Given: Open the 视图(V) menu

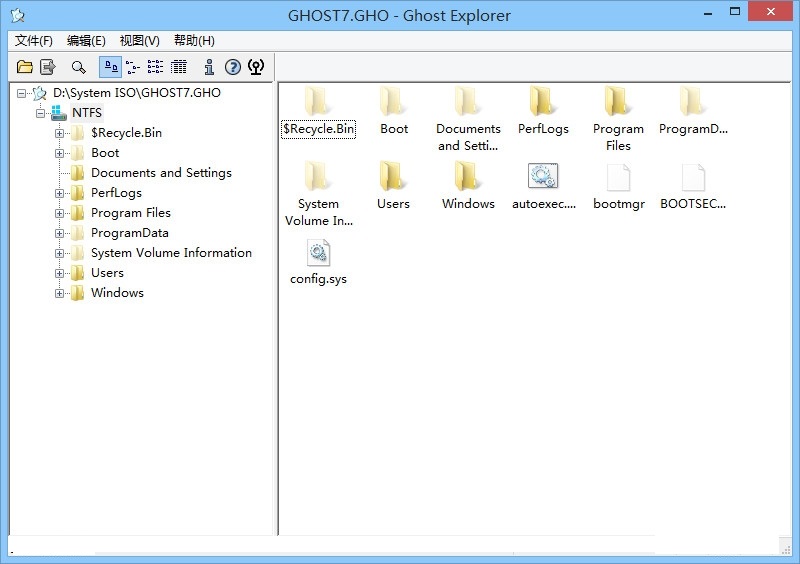Looking at the screenshot, I should (x=139, y=40).
